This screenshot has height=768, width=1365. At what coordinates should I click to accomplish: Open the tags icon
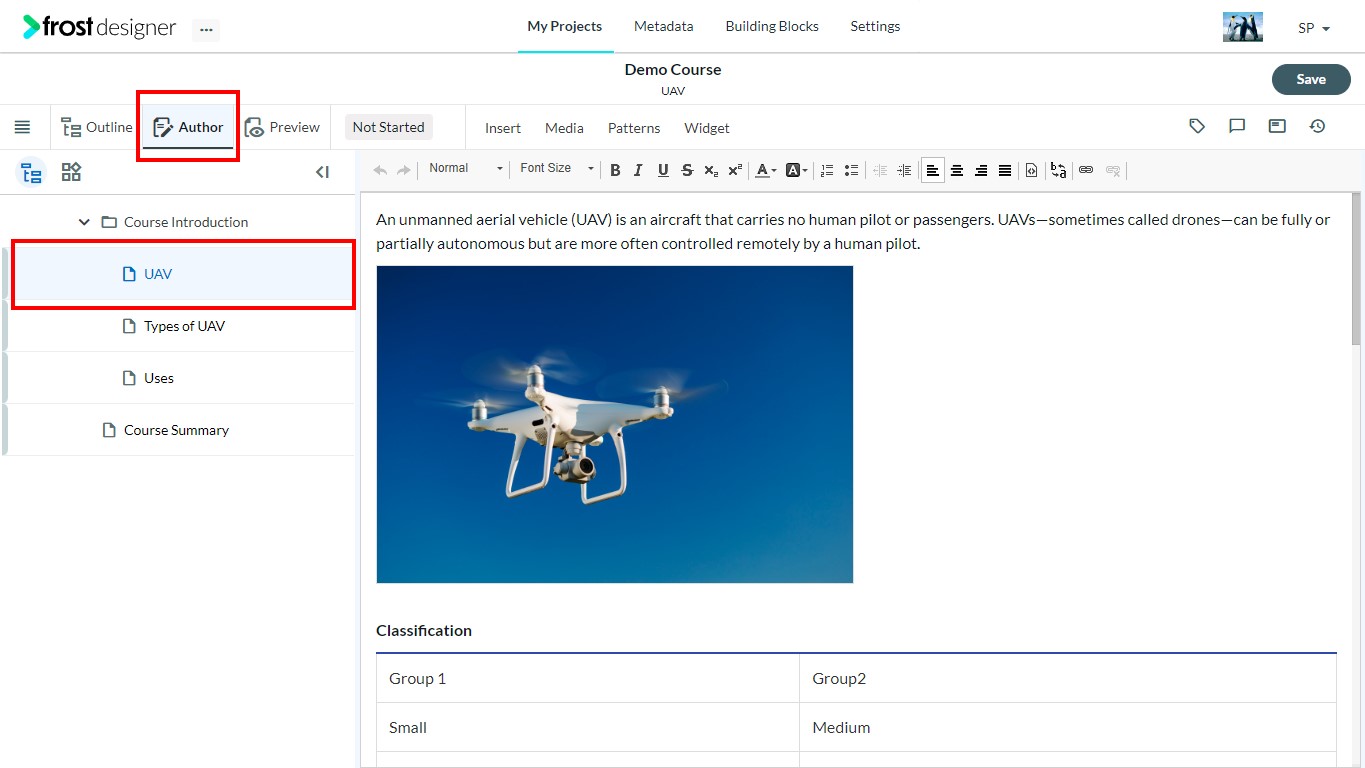1197,126
